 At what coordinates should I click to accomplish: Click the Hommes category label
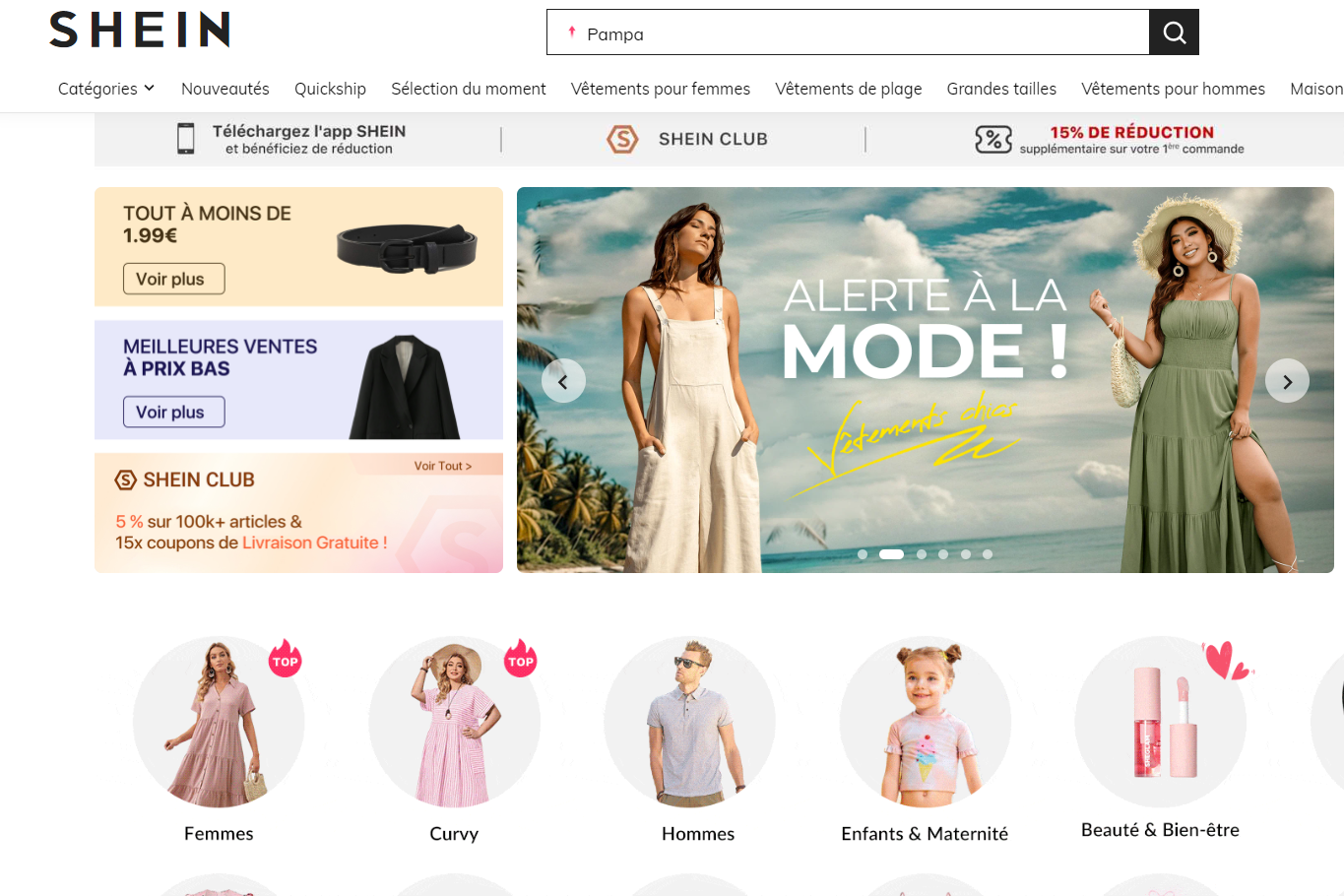(x=698, y=834)
